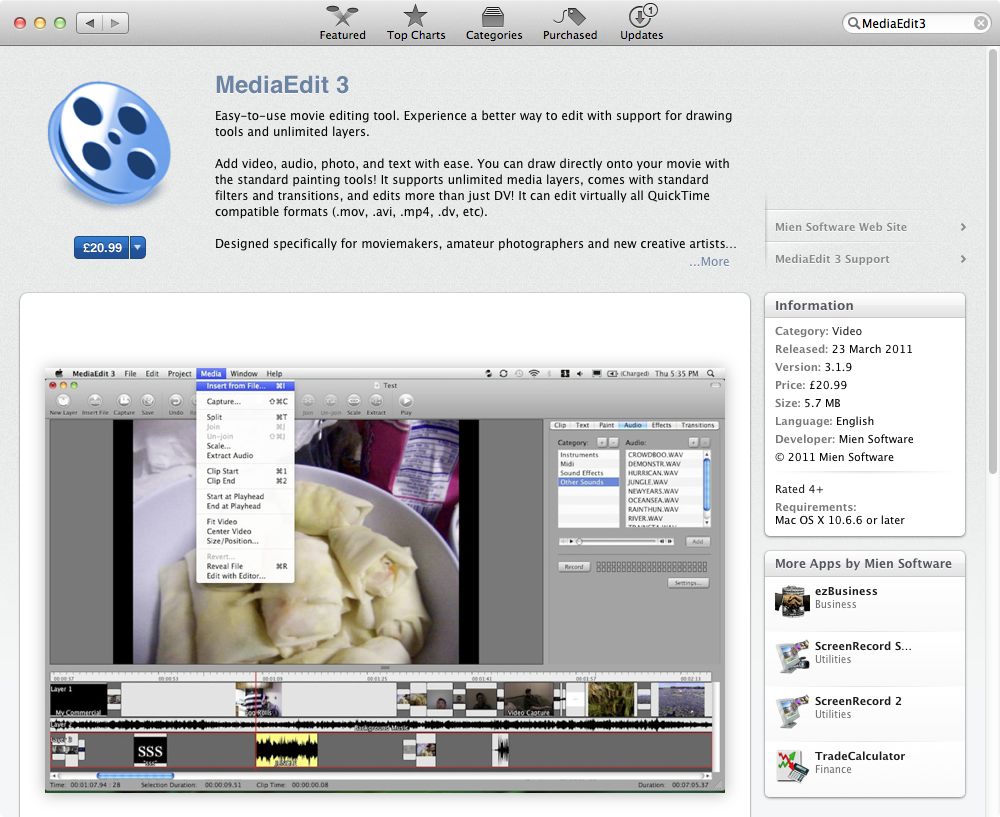1000x817 pixels.
Task: Click the Rated 4+ text
Action: click(798, 489)
